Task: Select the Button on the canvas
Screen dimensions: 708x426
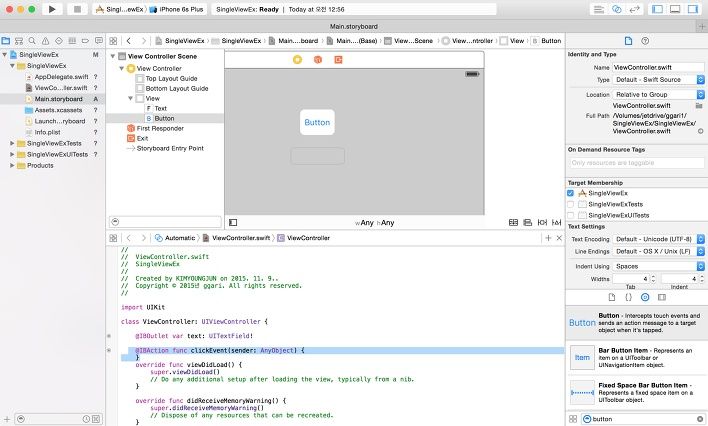Action: point(317,122)
